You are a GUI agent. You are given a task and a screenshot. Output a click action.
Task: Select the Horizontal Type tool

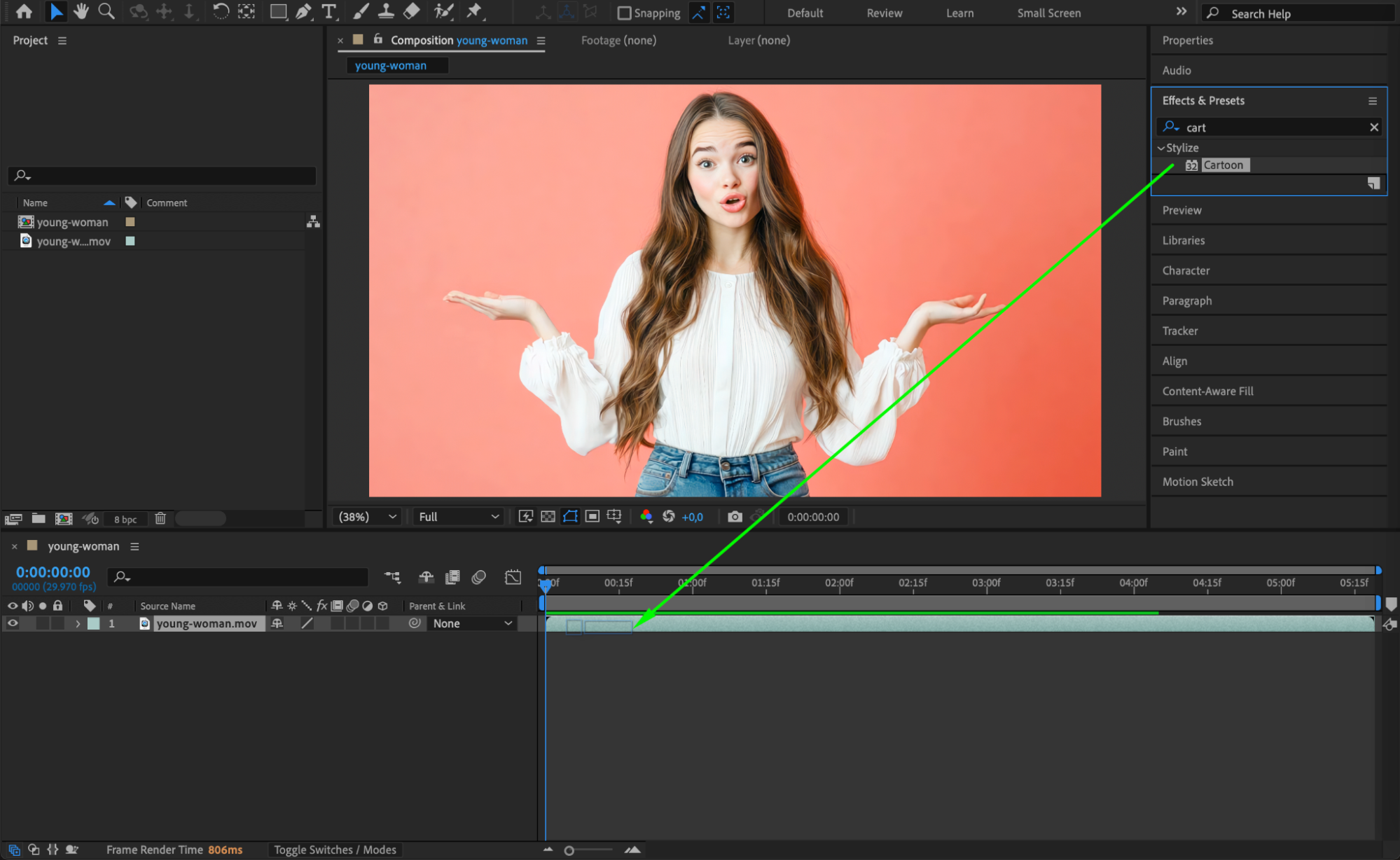tap(328, 11)
